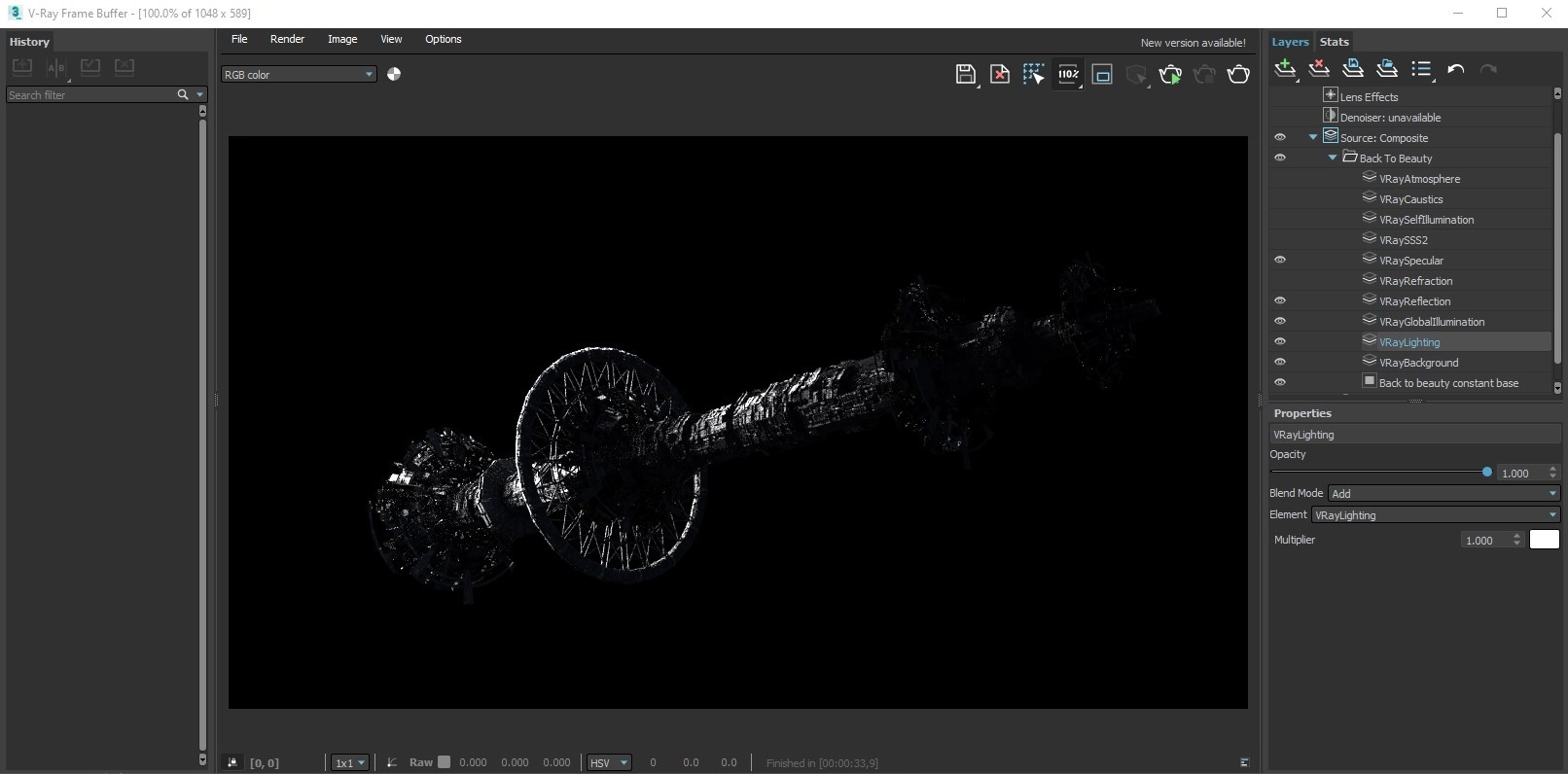Start interactive render with the teapot play icon

[x=1170, y=75]
